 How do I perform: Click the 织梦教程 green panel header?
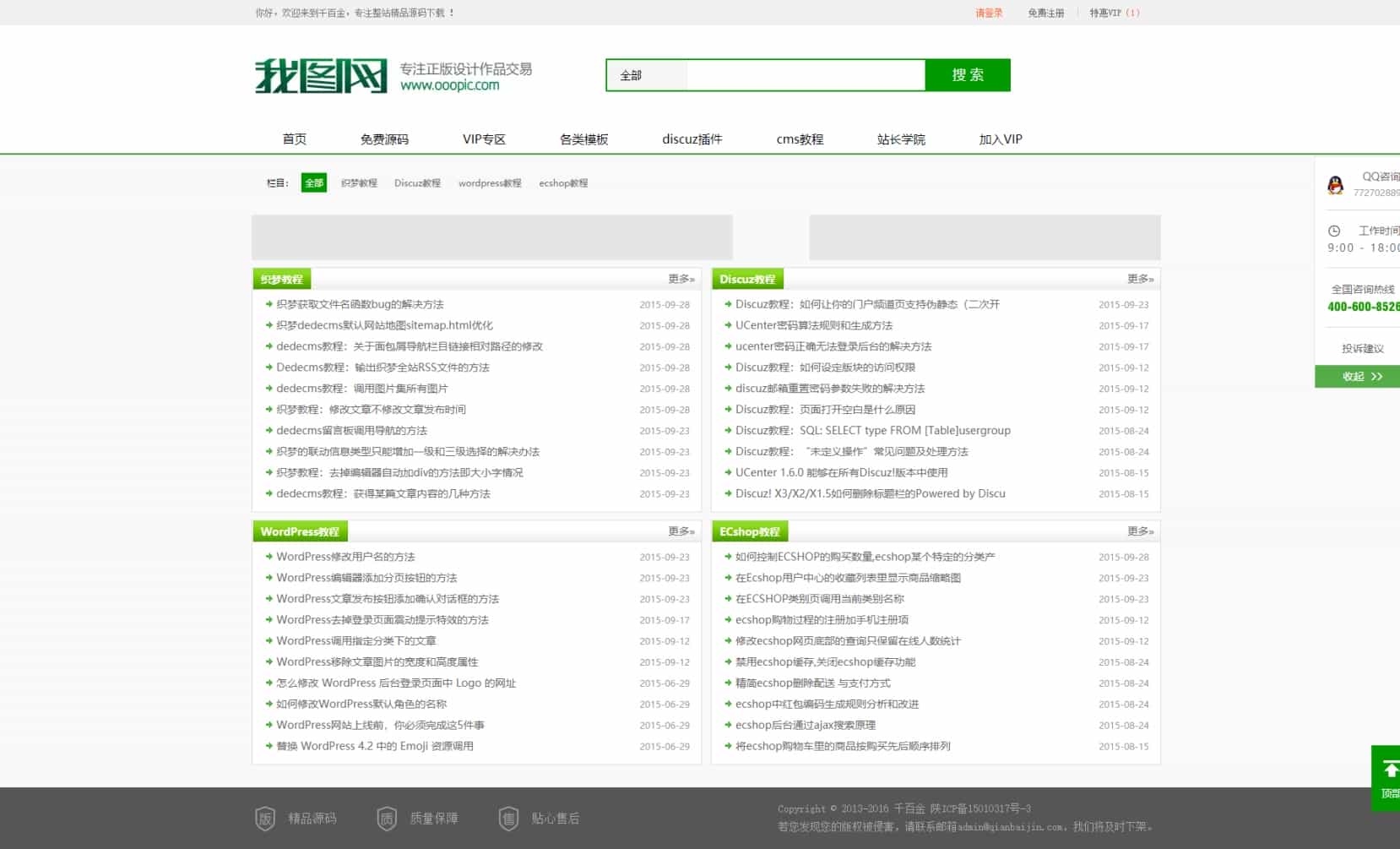[282, 279]
